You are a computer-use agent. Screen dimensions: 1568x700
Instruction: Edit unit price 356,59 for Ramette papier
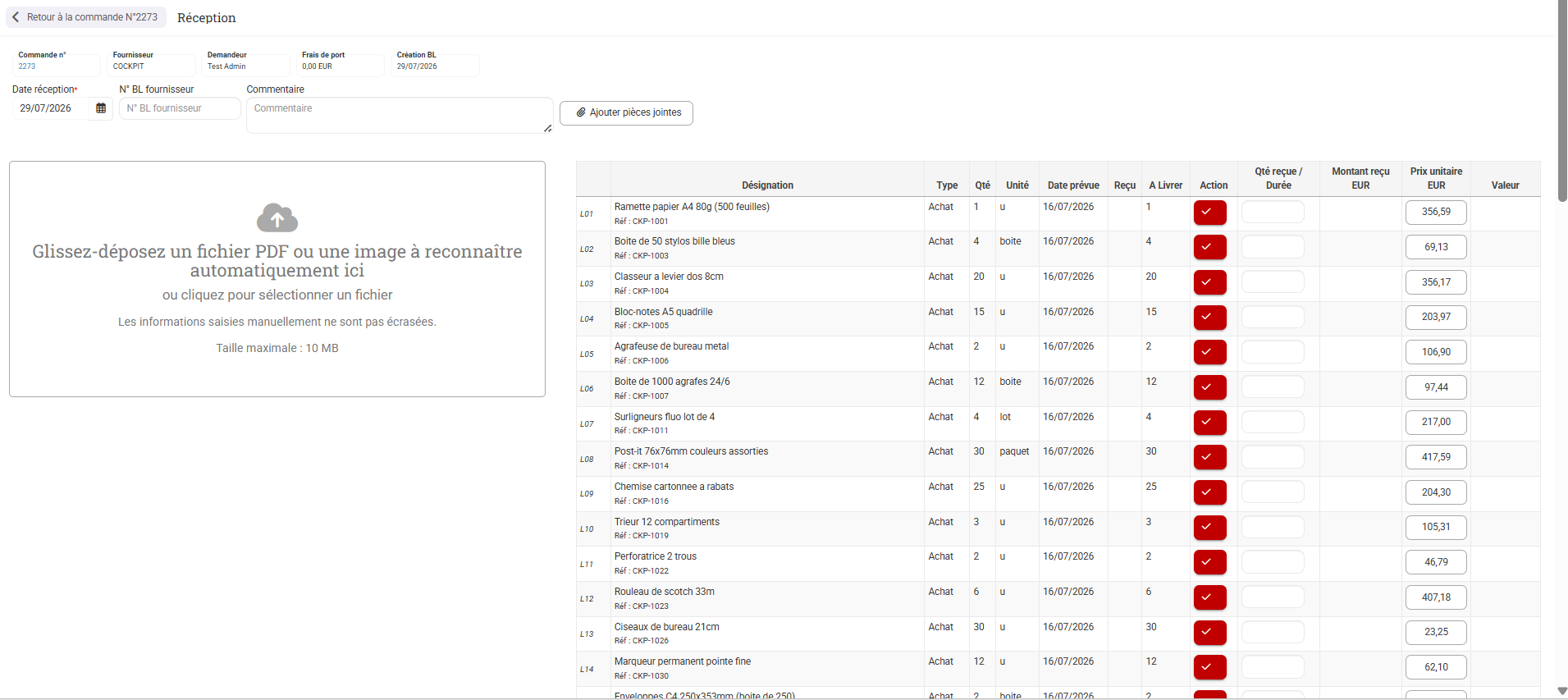[x=1436, y=213]
